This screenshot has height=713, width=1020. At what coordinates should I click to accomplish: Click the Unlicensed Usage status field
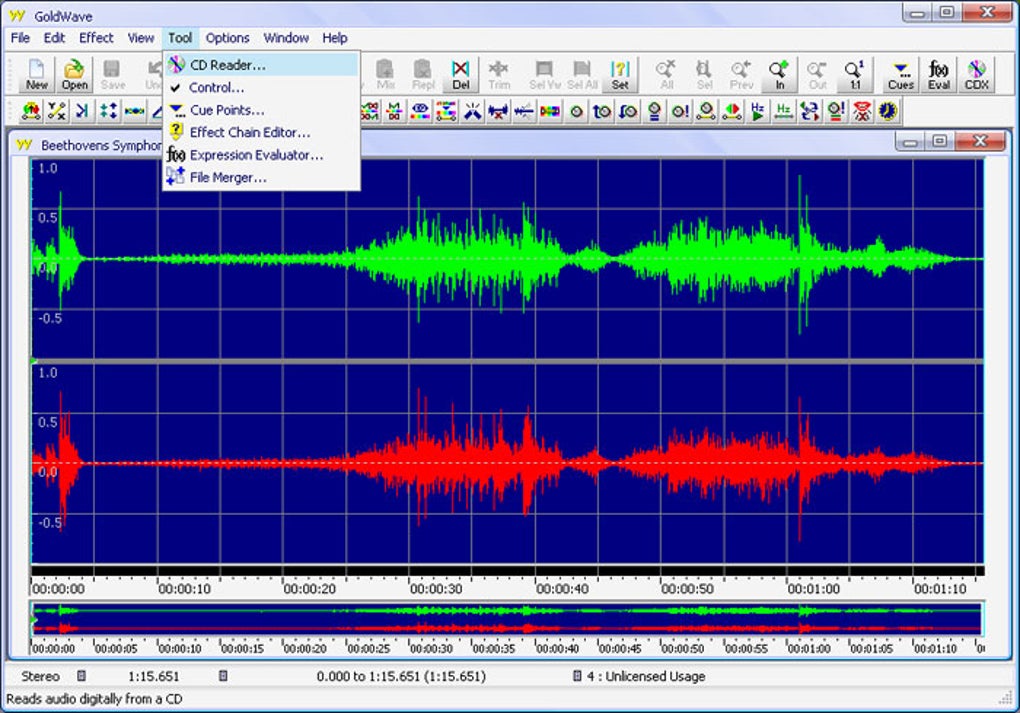(x=645, y=676)
